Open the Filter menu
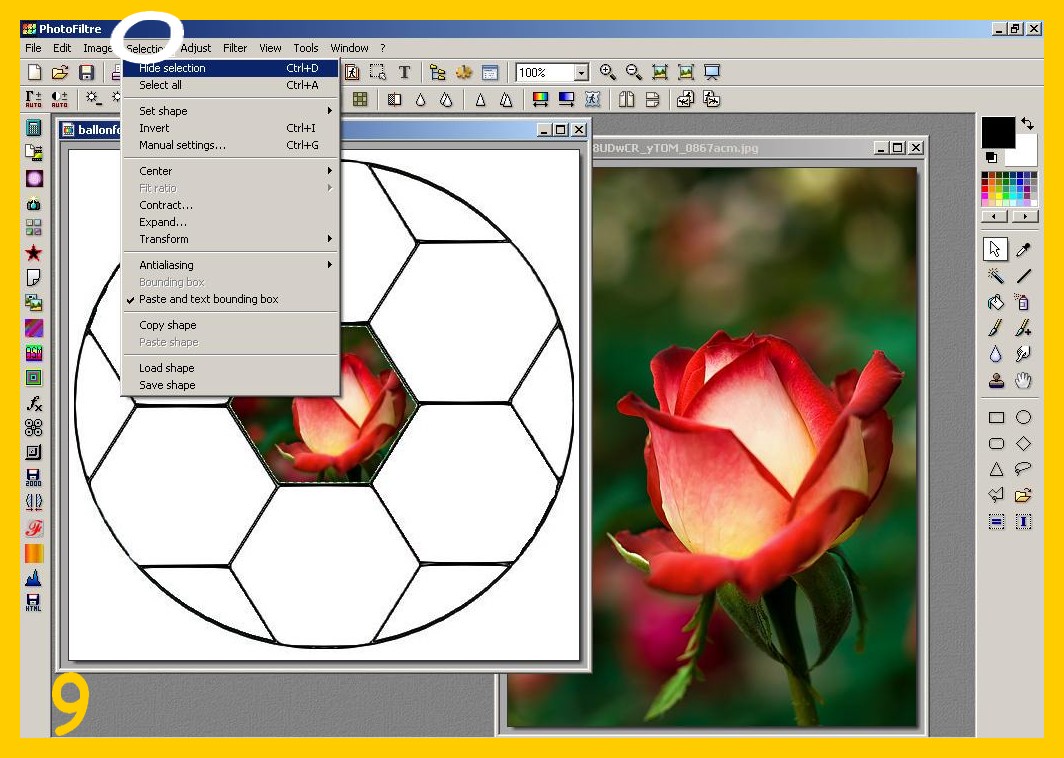 coord(235,48)
